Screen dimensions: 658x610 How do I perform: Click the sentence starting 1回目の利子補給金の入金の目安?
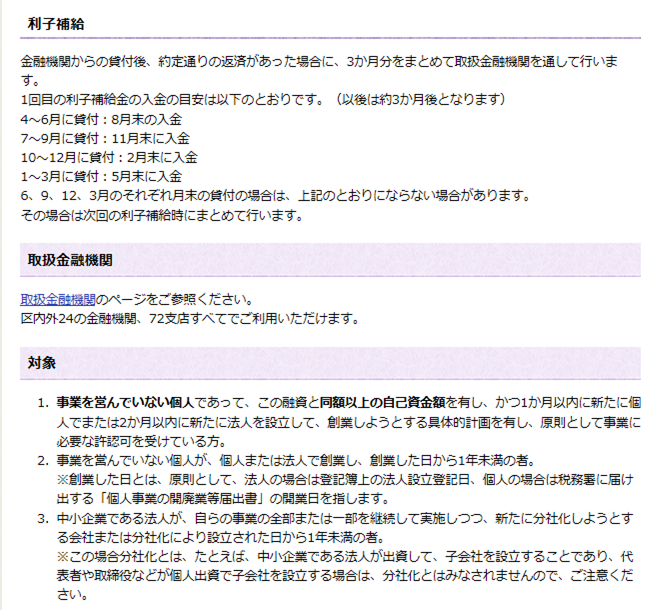[263, 100]
